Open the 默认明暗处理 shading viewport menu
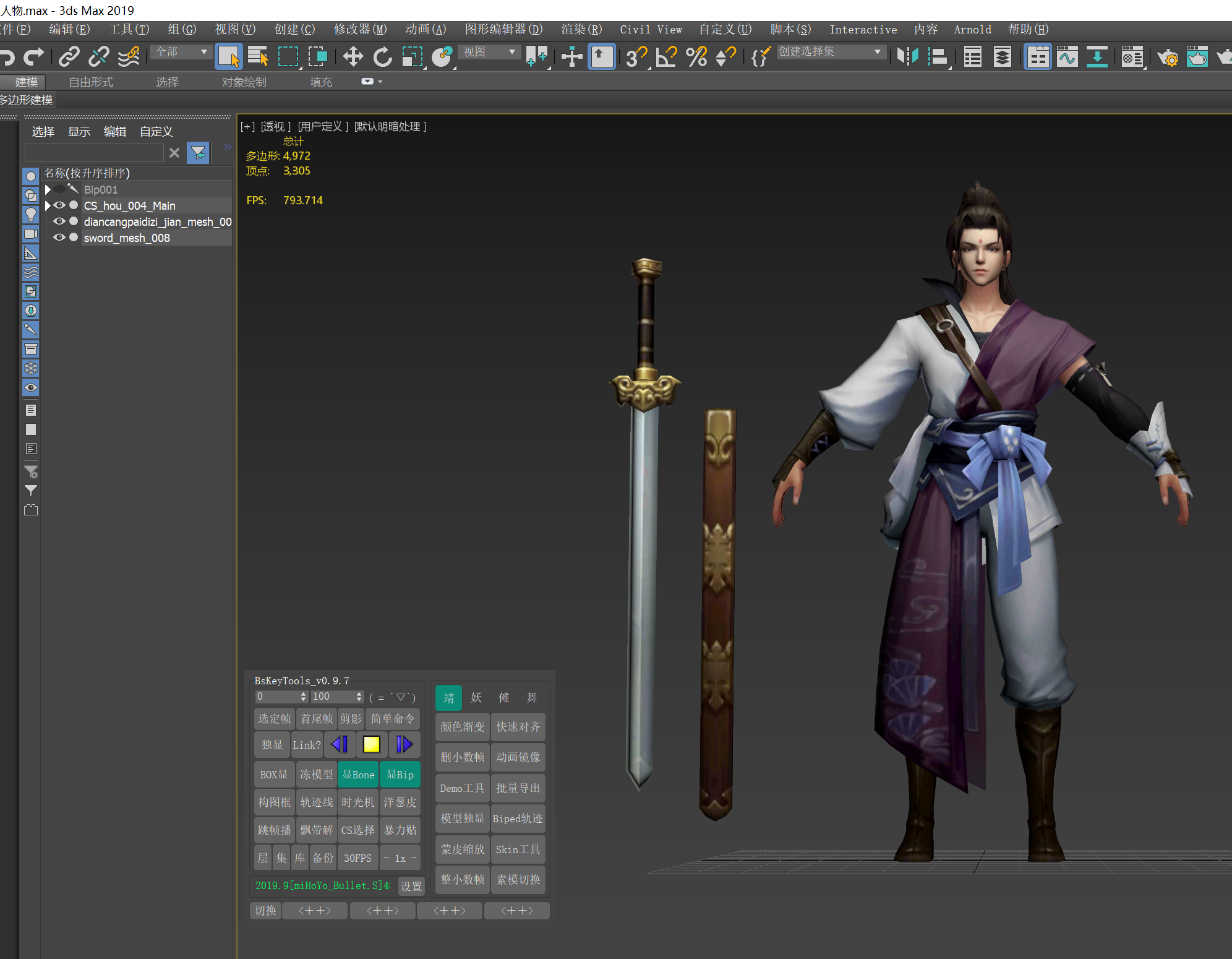1232x959 pixels. tap(390, 126)
